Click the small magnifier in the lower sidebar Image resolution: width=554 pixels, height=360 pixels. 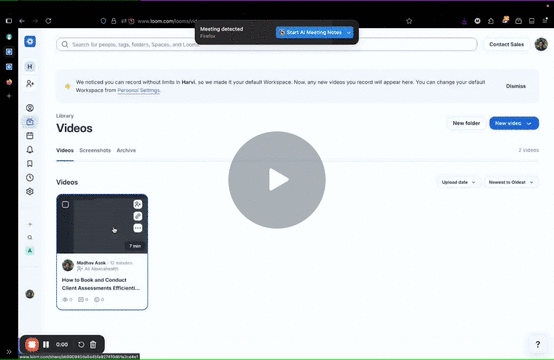tap(30, 237)
